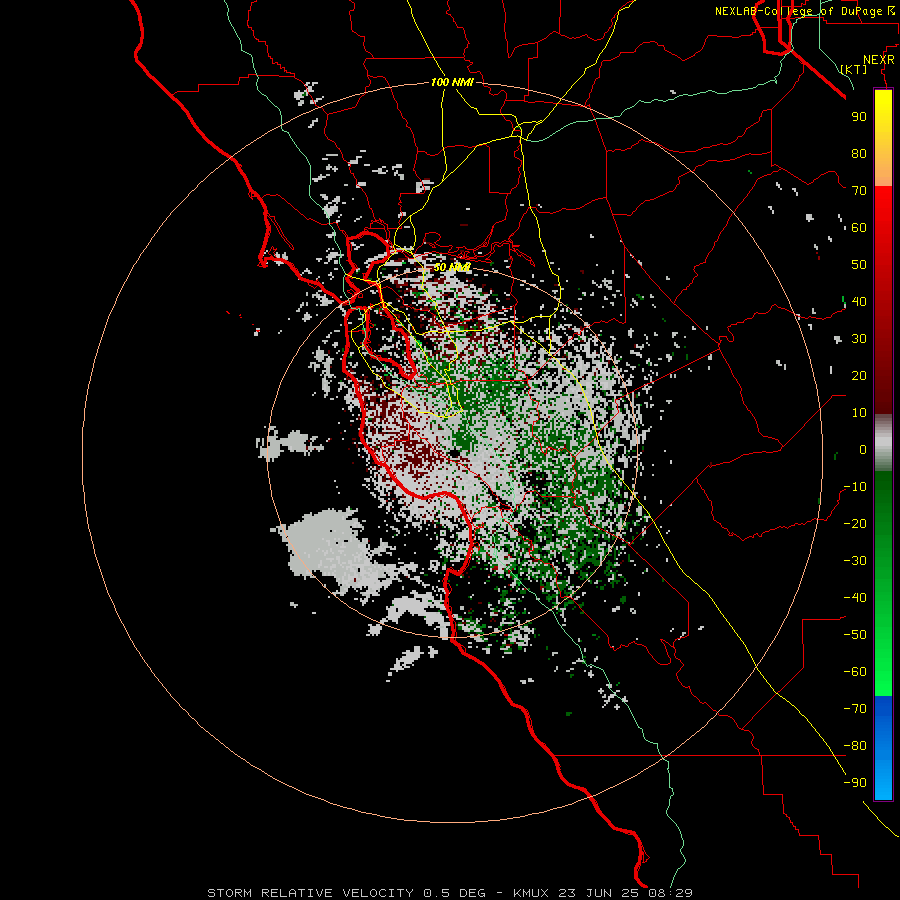The width and height of the screenshot is (900, 900).
Task: Click the color scale value -70
Action: click(855, 709)
